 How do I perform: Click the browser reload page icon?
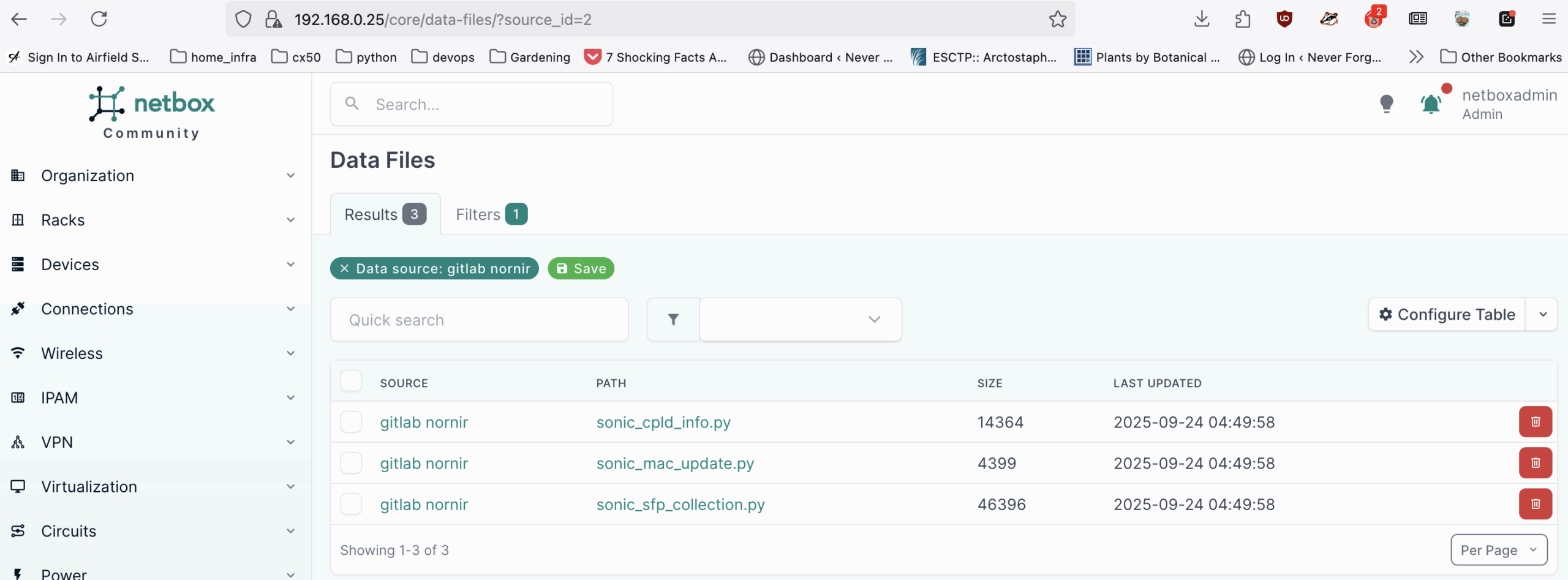coord(99,20)
